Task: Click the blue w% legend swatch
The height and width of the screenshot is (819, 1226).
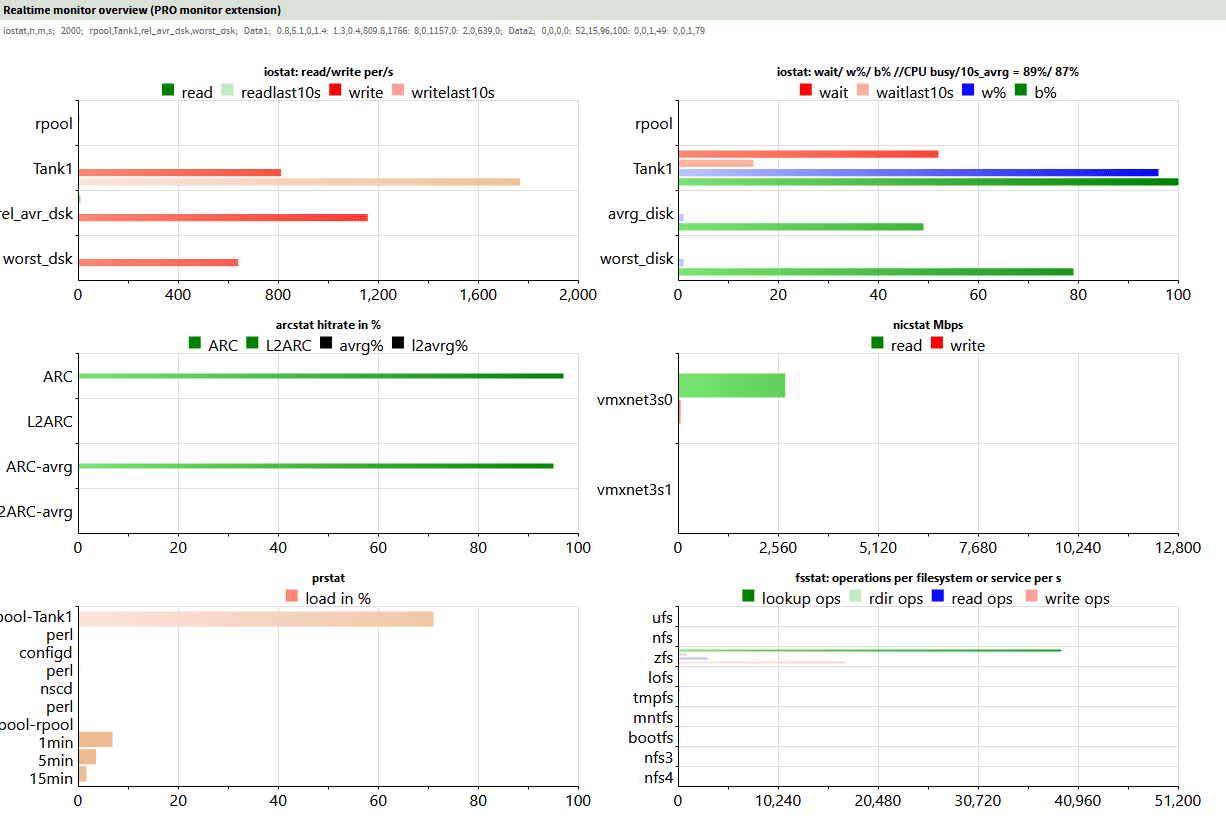Action: click(x=968, y=91)
